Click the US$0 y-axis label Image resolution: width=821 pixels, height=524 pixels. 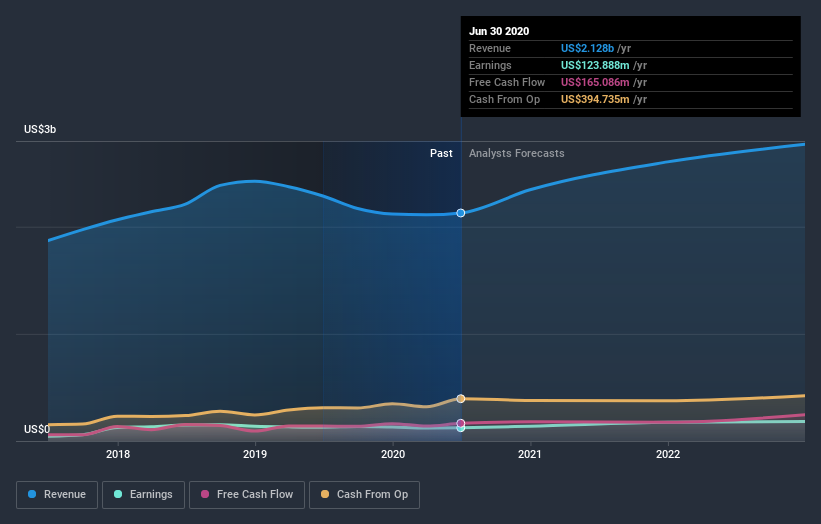click(x=37, y=429)
